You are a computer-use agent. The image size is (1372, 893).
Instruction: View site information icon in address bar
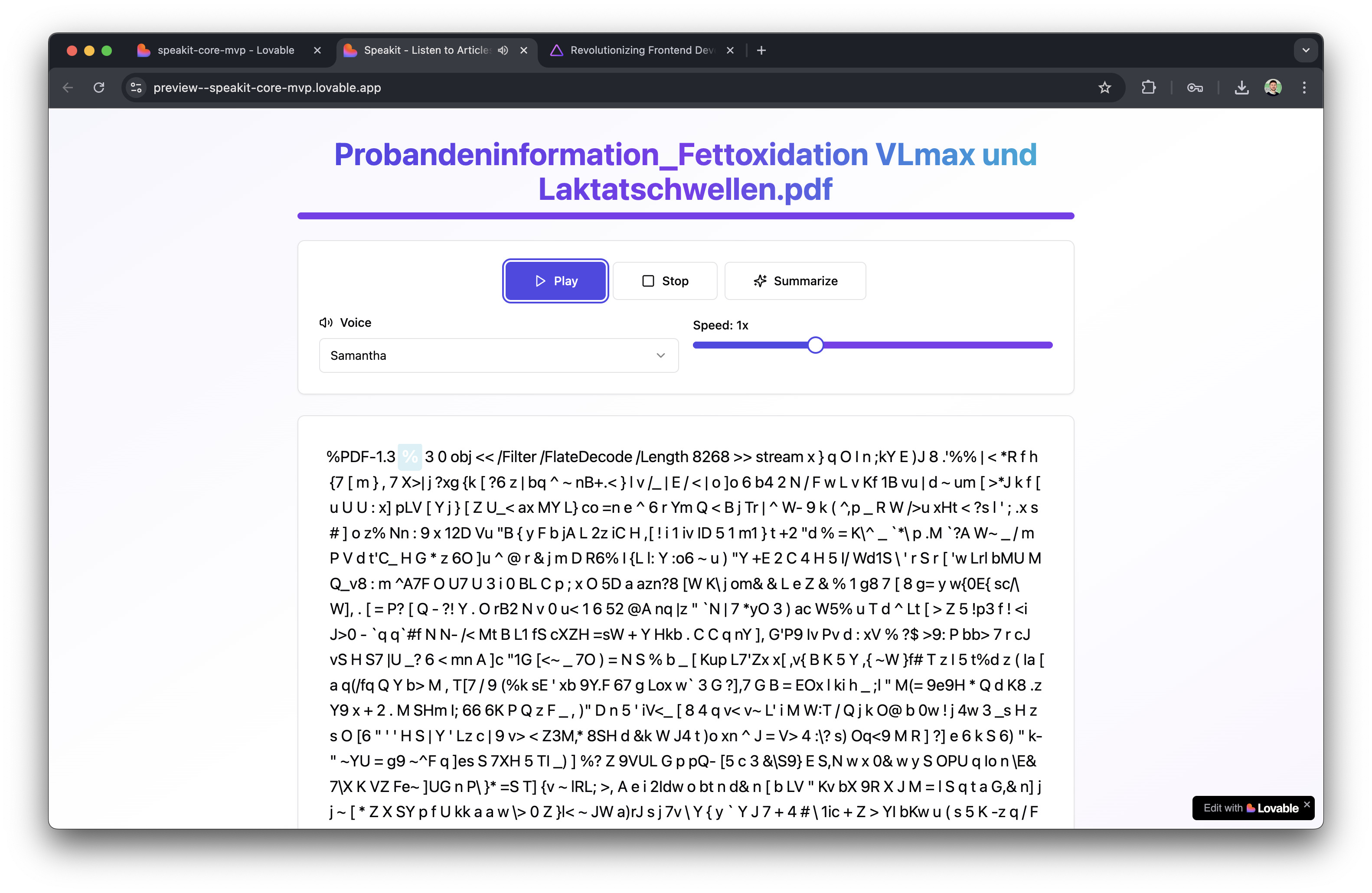136,88
